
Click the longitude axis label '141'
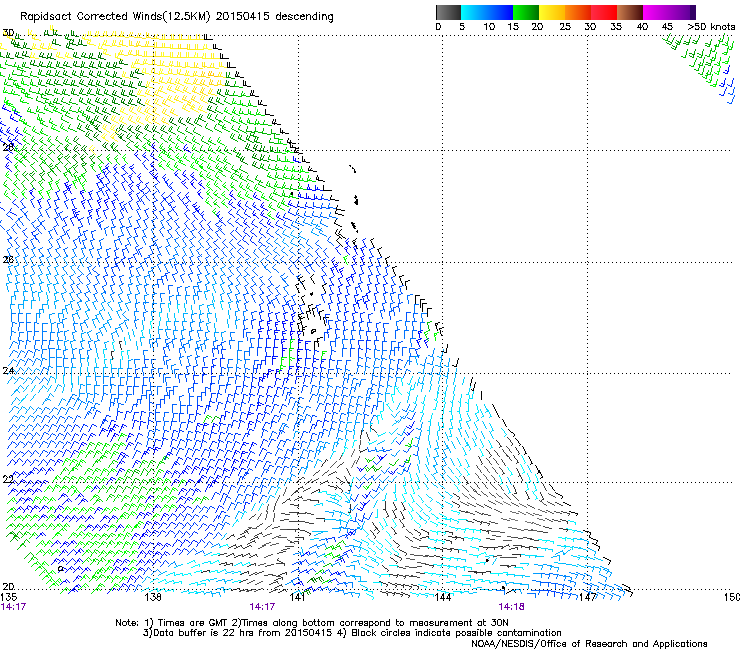[x=297, y=597]
